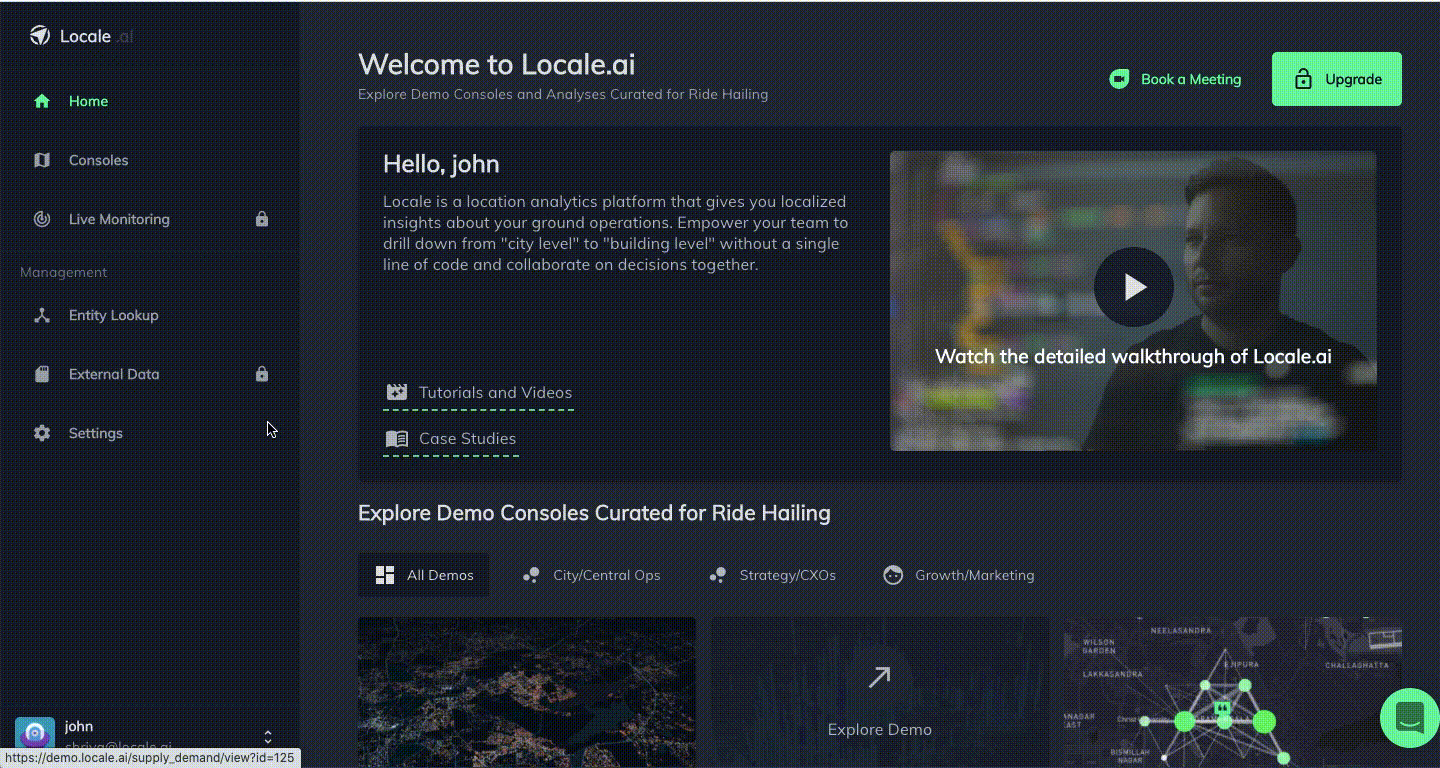Click the City/Central Ops bubble icon
This screenshot has width=1440, height=768.
(531, 575)
